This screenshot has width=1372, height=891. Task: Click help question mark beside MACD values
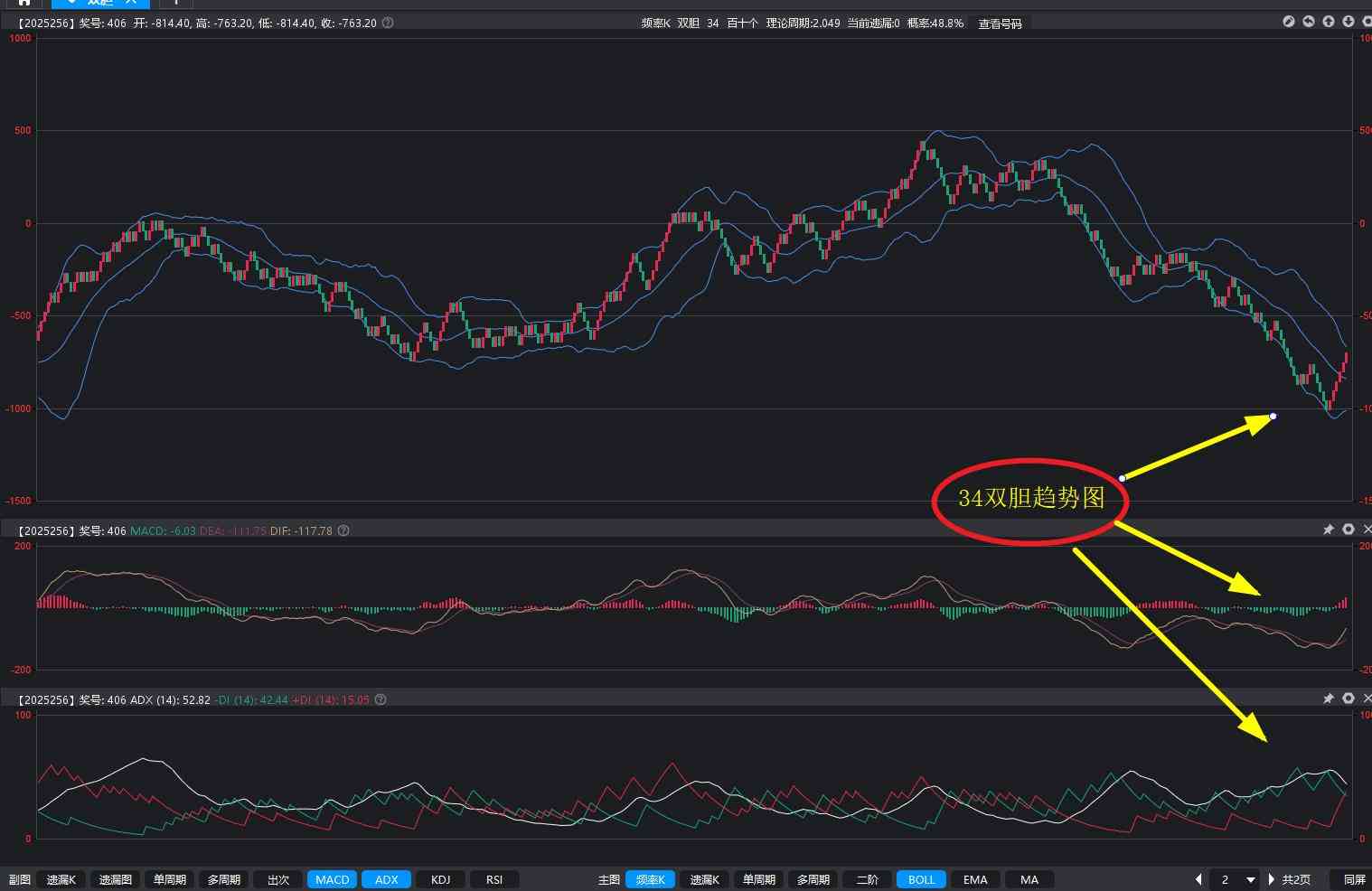pos(343,531)
